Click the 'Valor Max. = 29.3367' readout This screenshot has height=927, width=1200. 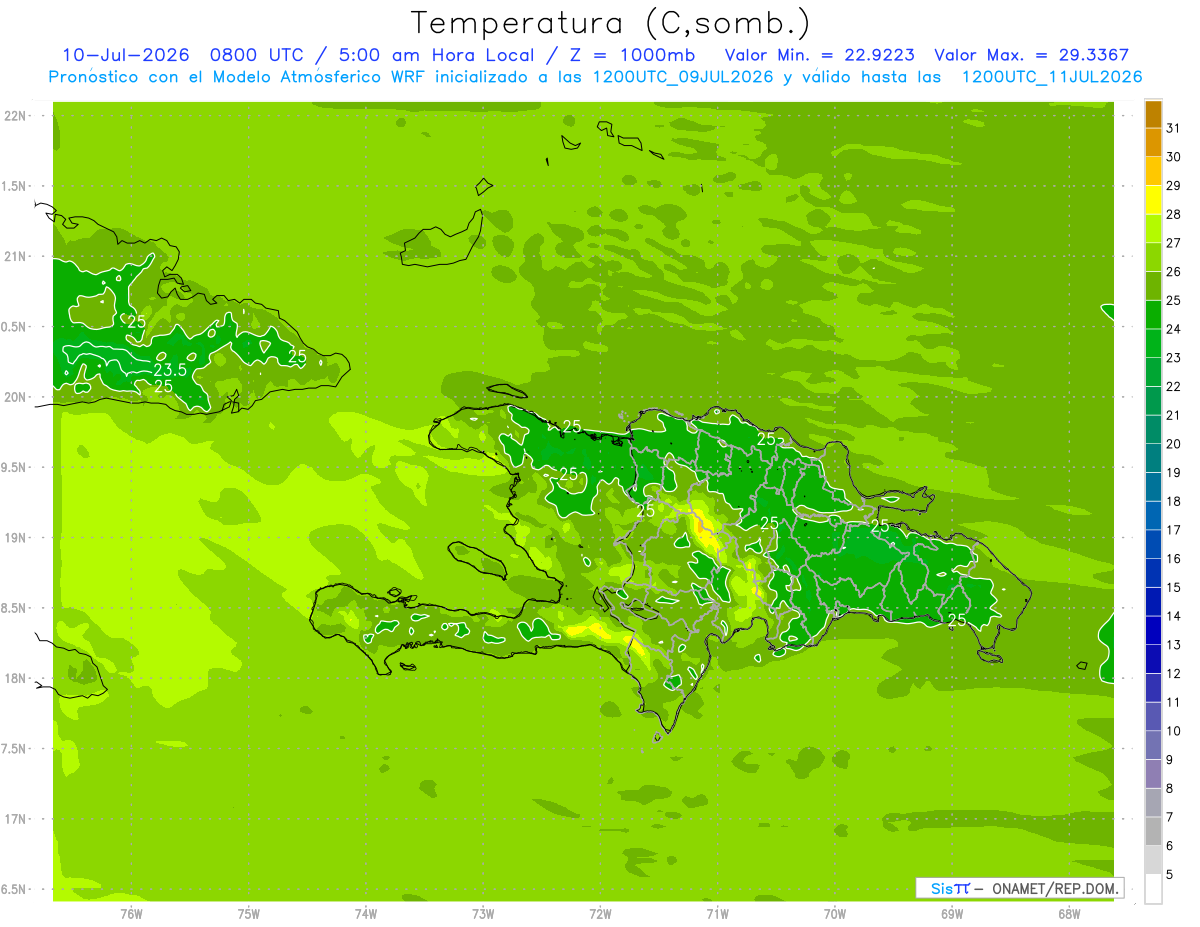point(1032,55)
